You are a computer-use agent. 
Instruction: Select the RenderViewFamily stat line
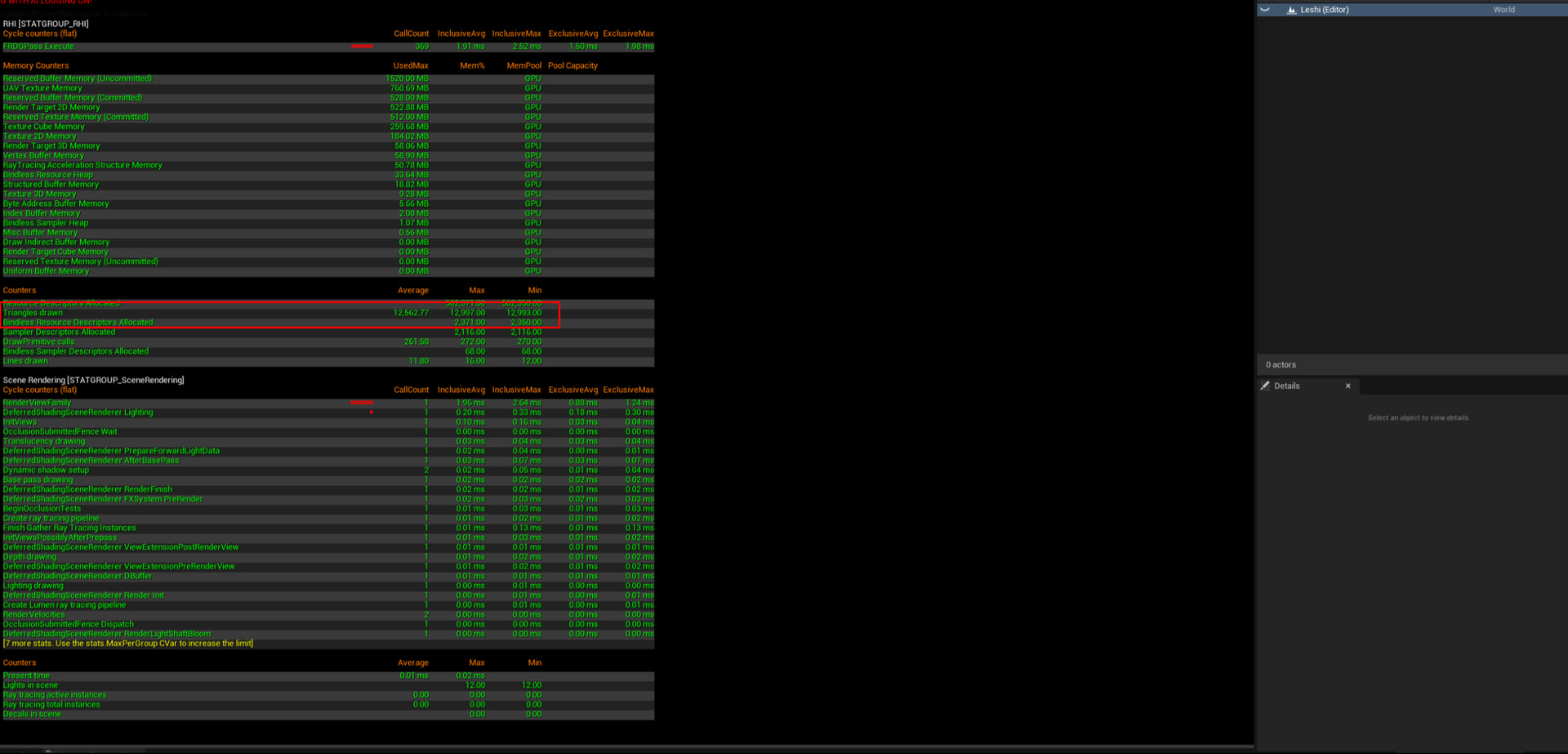[37, 403]
